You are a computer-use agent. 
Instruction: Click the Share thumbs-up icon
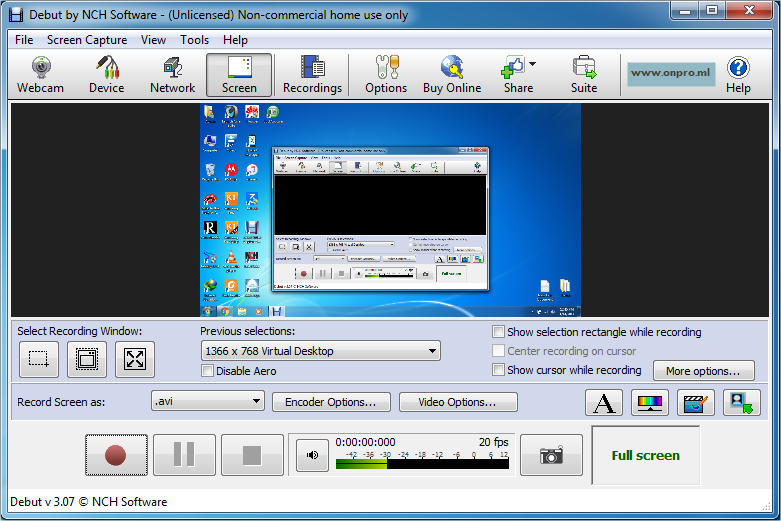513,67
